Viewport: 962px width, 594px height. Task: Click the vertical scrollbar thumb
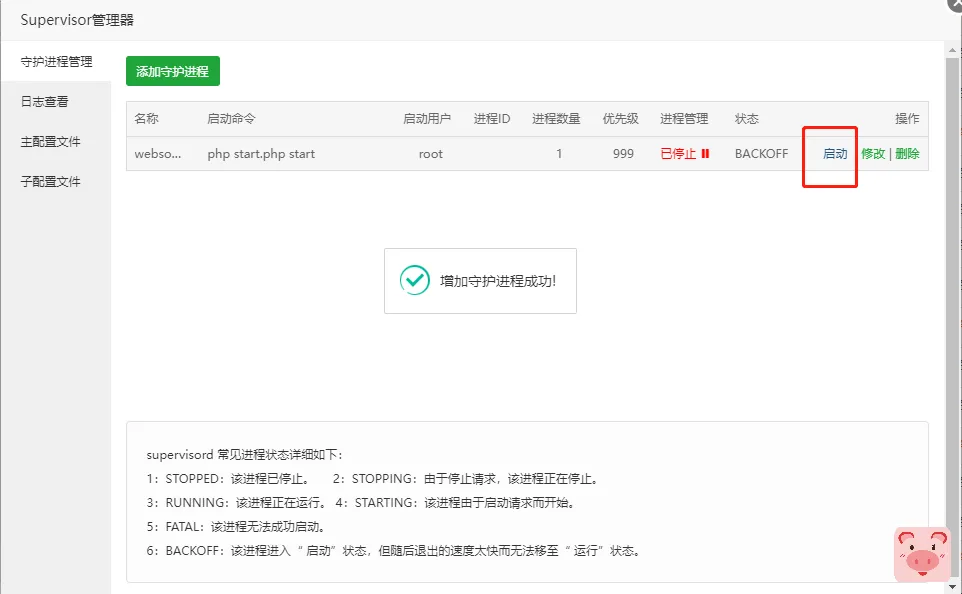tap(952, 319)
